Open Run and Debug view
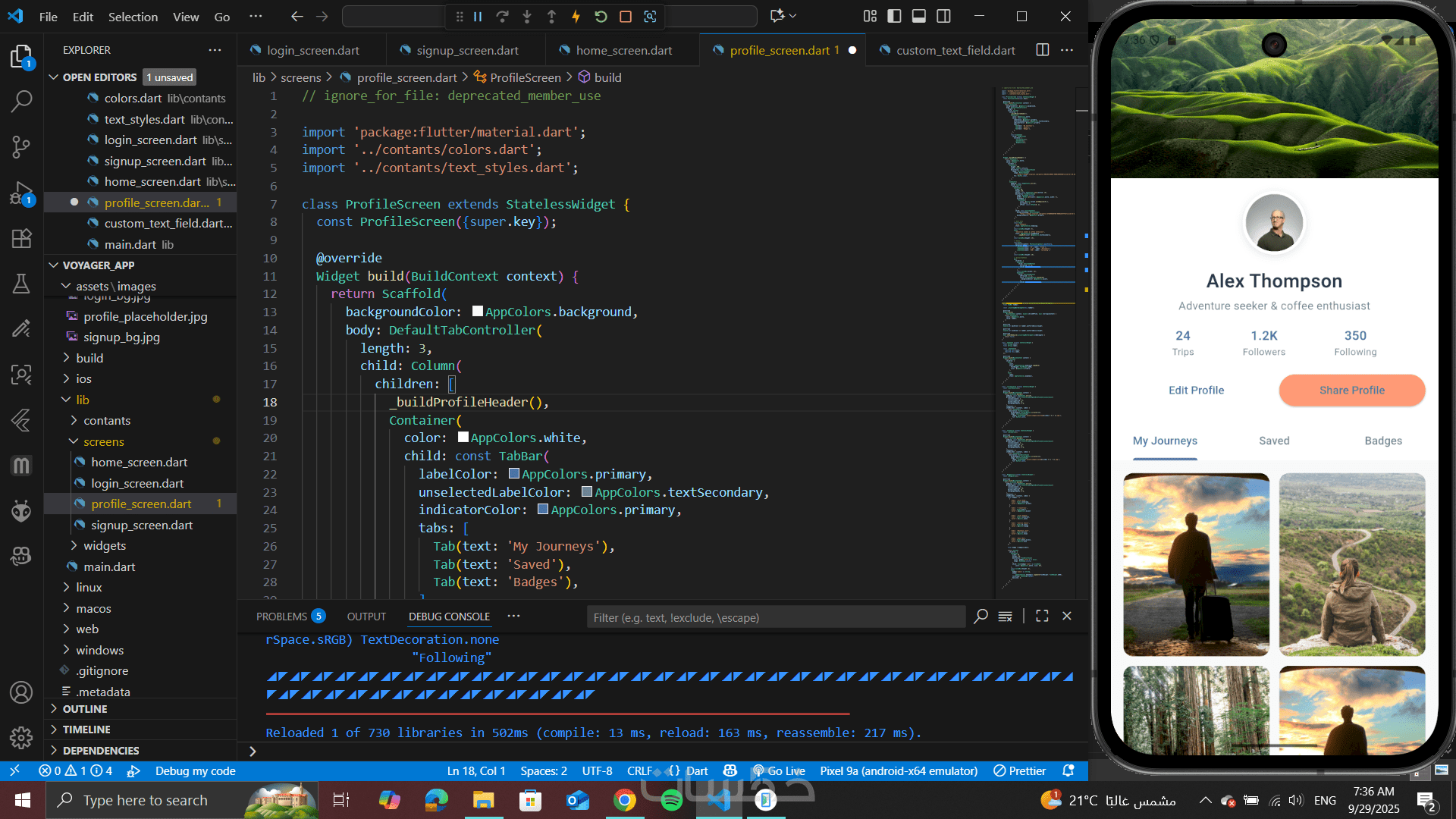 [21, 193]
